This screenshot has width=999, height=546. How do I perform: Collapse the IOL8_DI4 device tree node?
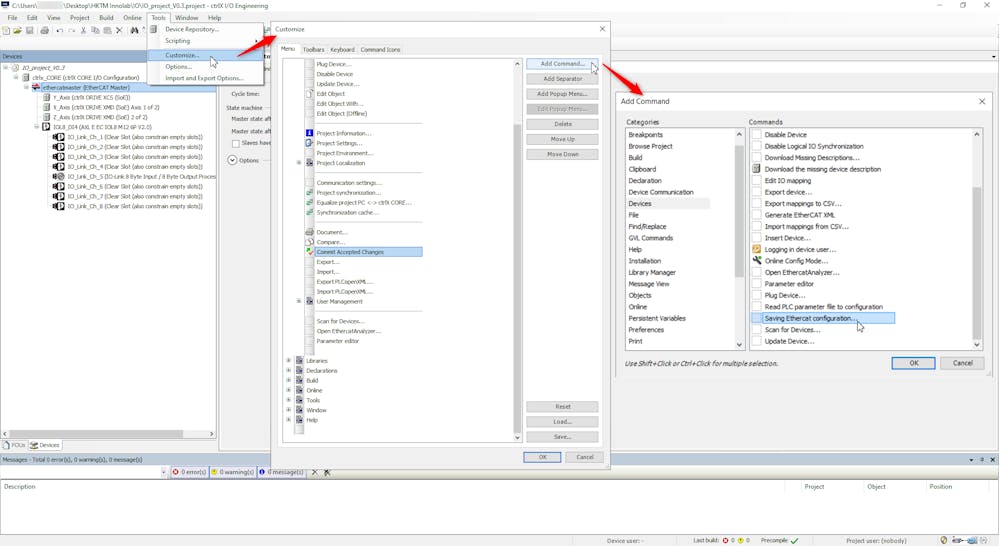[x=36, y=127]
